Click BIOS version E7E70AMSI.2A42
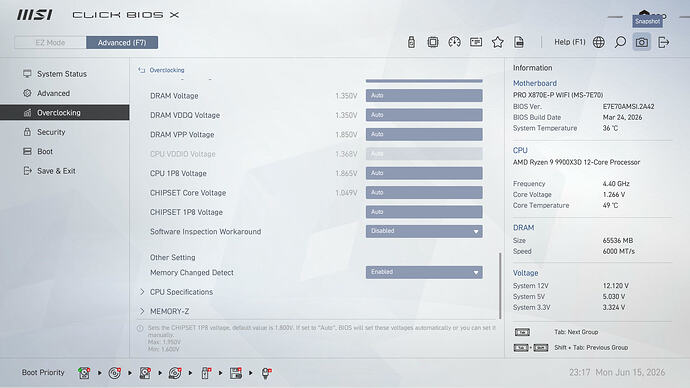Viewport: 690px width, 388px height. pos(628,106)
